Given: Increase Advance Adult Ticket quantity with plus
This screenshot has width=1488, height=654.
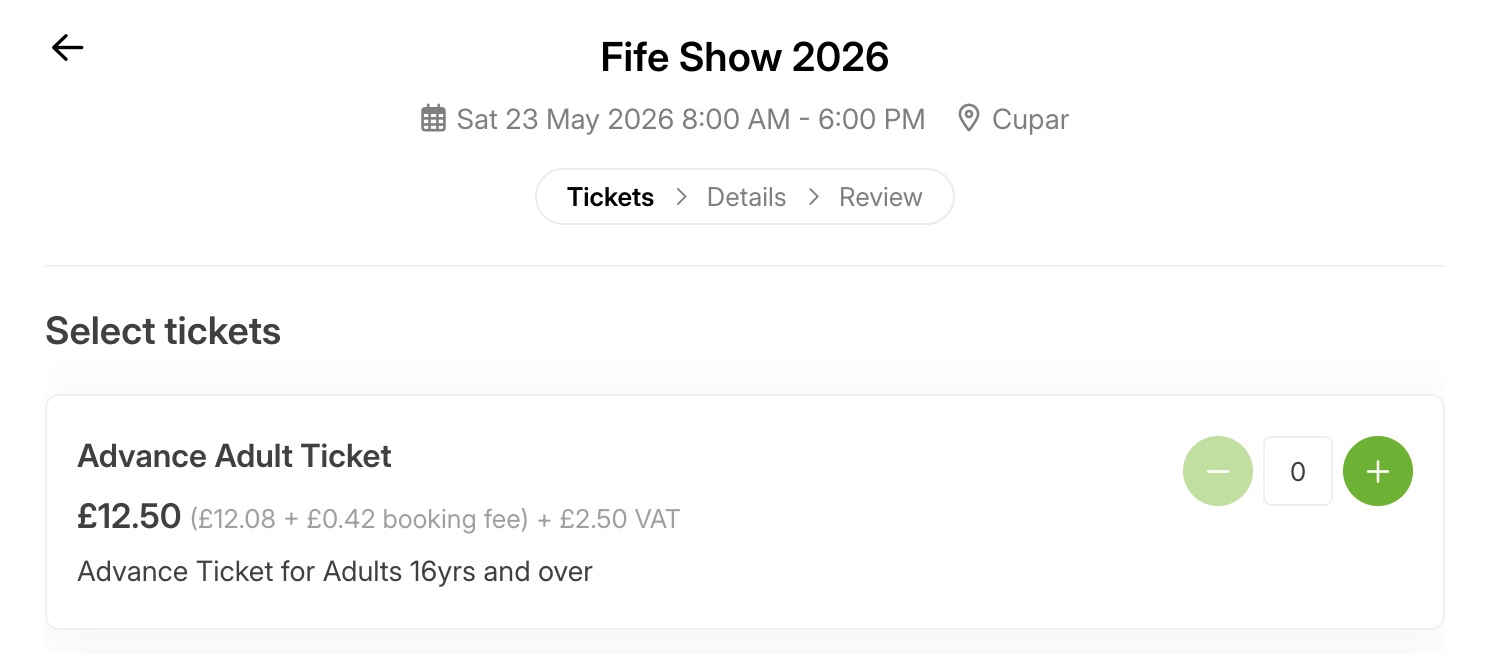Looking at the screenshot, I should (x=1377, y=471).
